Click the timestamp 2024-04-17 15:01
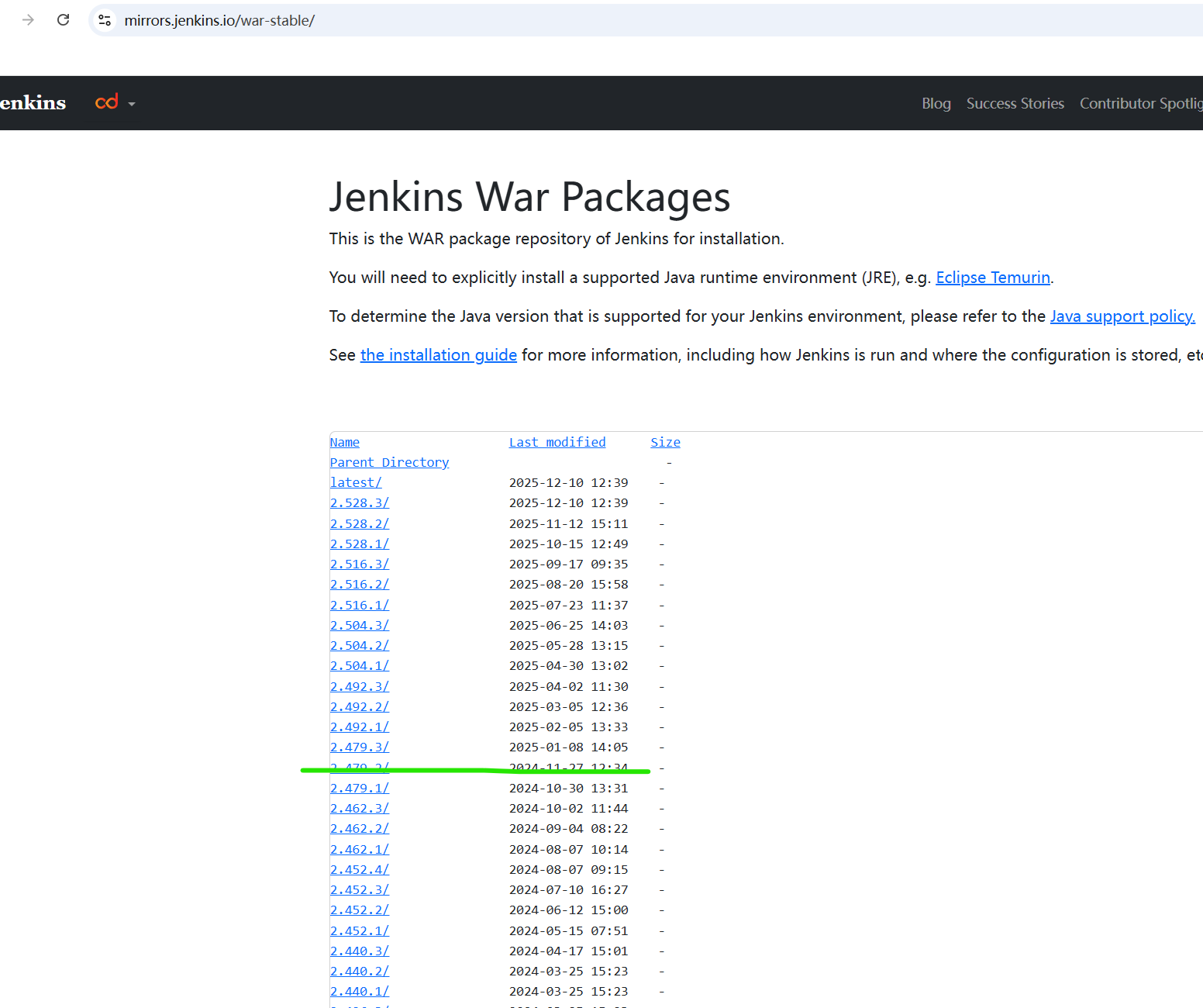The height and width of the screenshot is (1008, 1203). (x=568, y=951)
